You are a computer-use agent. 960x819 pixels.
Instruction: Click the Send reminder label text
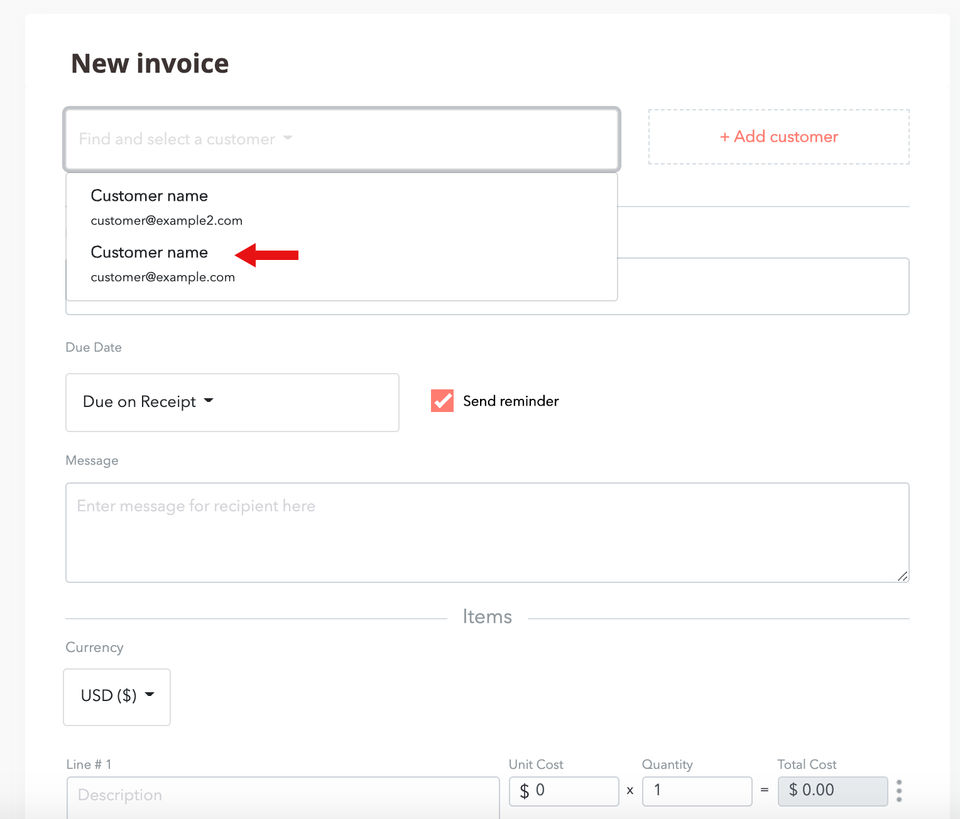click(x=511, y=401)
